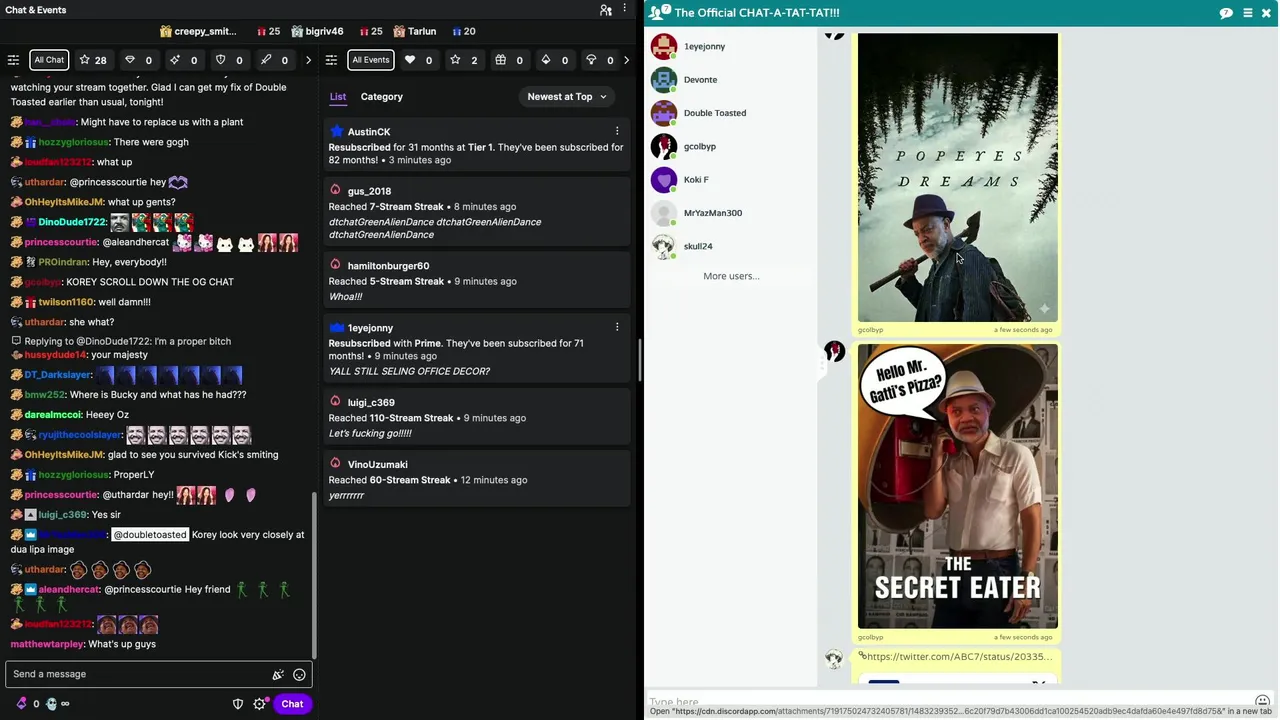
Task: Click gus_2018 username in events list
Action: (x=369, y=191)
